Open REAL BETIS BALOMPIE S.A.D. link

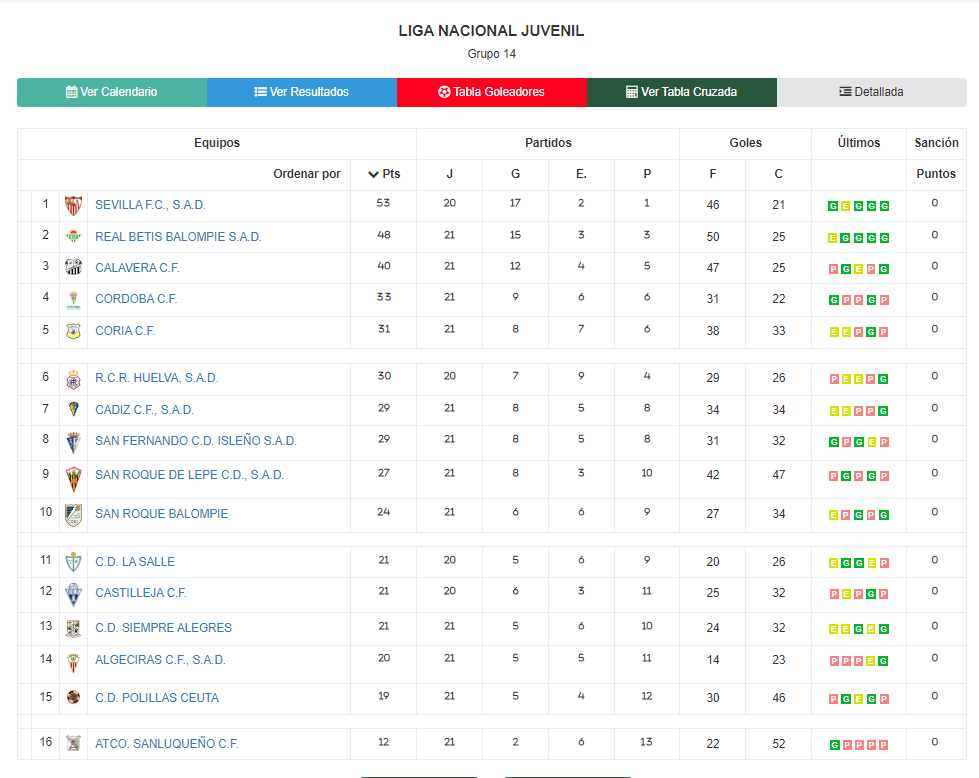178,237
